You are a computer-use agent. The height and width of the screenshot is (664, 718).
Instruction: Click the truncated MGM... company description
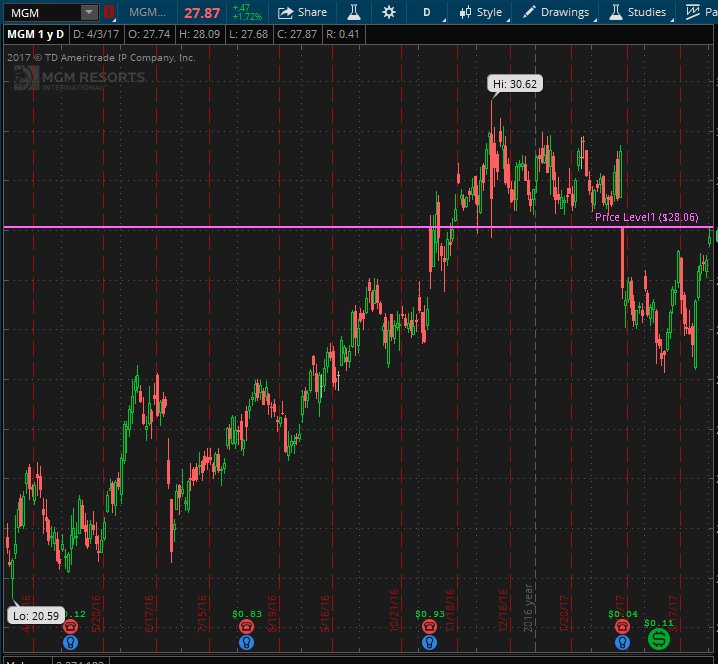point(147,12)
